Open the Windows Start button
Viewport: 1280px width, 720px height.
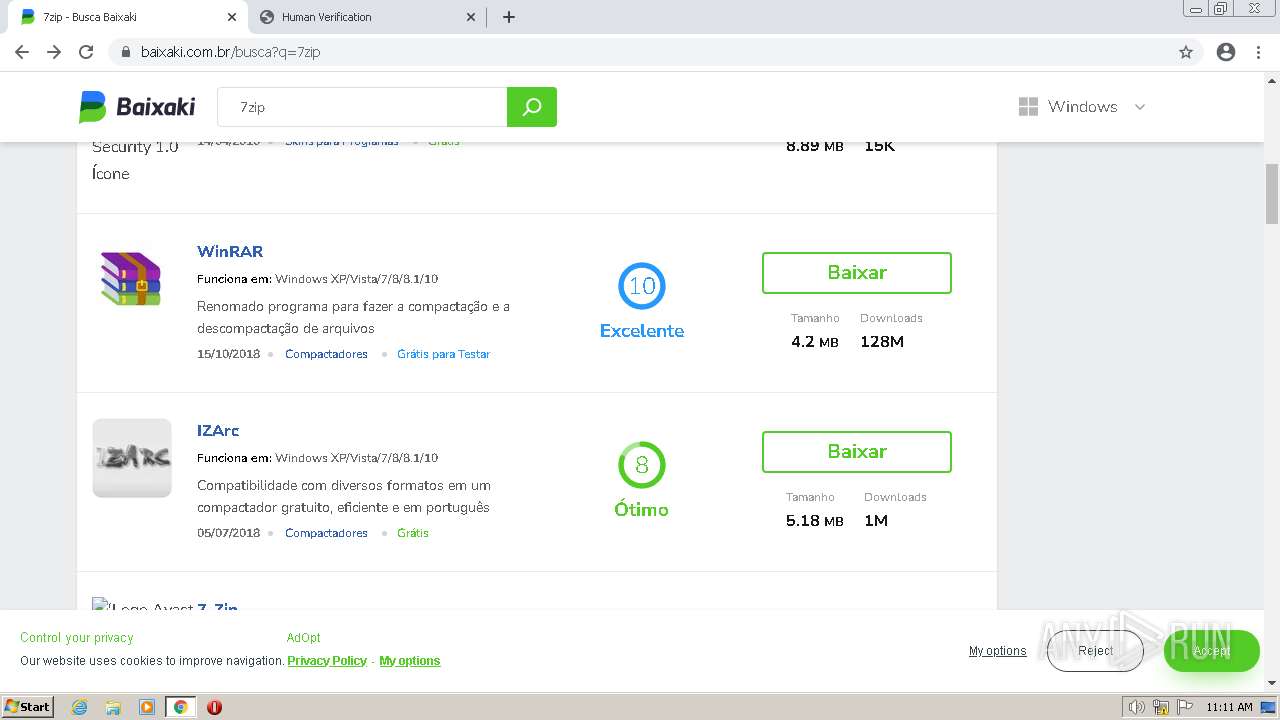point(28,707)
